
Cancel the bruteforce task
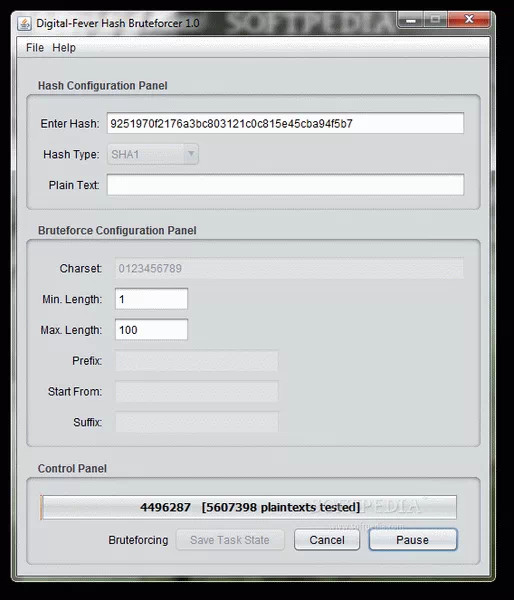click(x=327, y=540)
